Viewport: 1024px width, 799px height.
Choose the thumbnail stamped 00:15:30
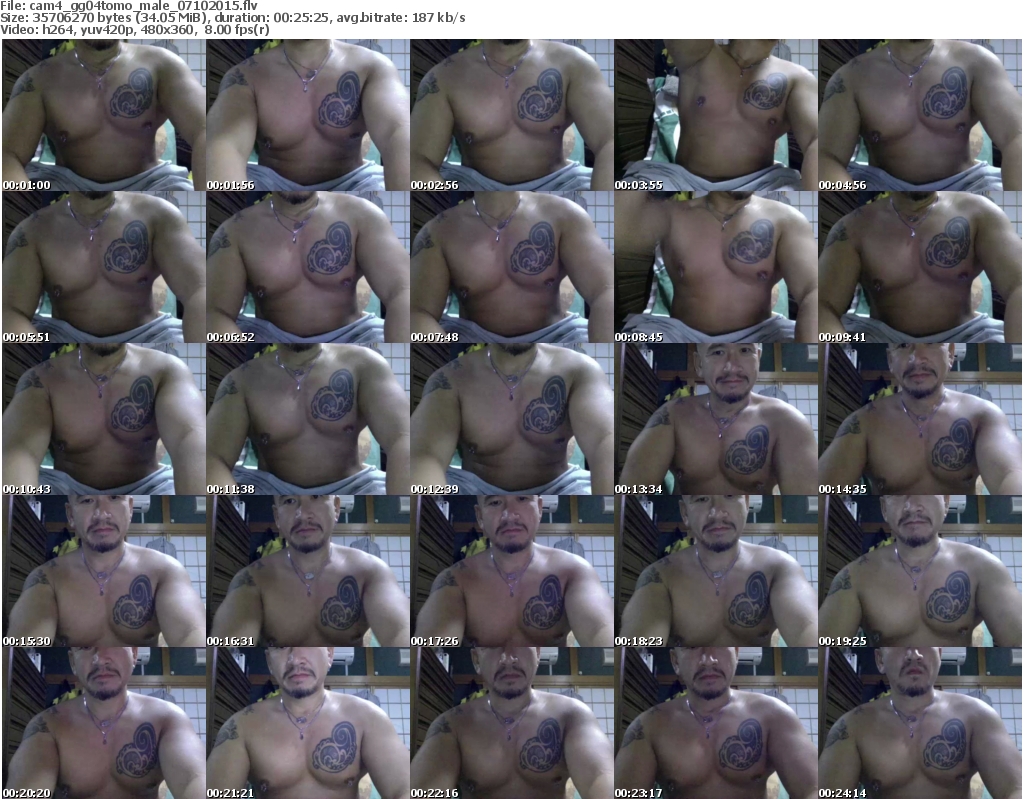(x=104, y=571)
